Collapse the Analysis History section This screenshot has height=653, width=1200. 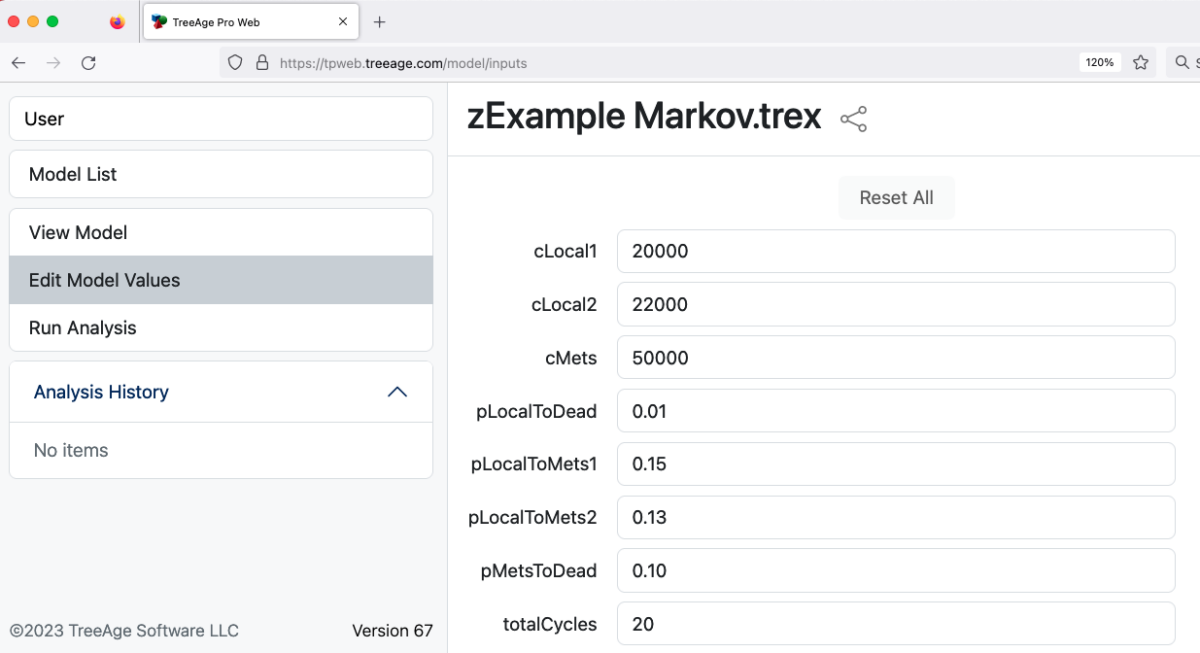[x=398, y=392]
